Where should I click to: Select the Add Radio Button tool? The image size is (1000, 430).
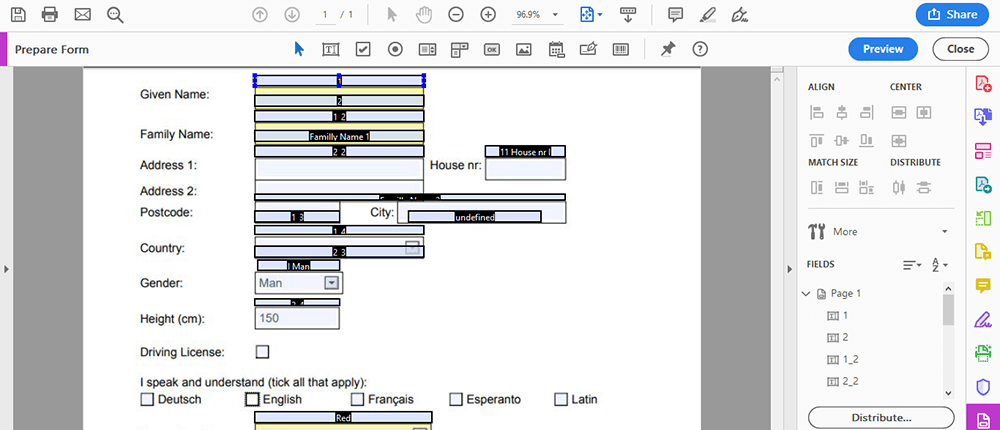pos(395,49)
